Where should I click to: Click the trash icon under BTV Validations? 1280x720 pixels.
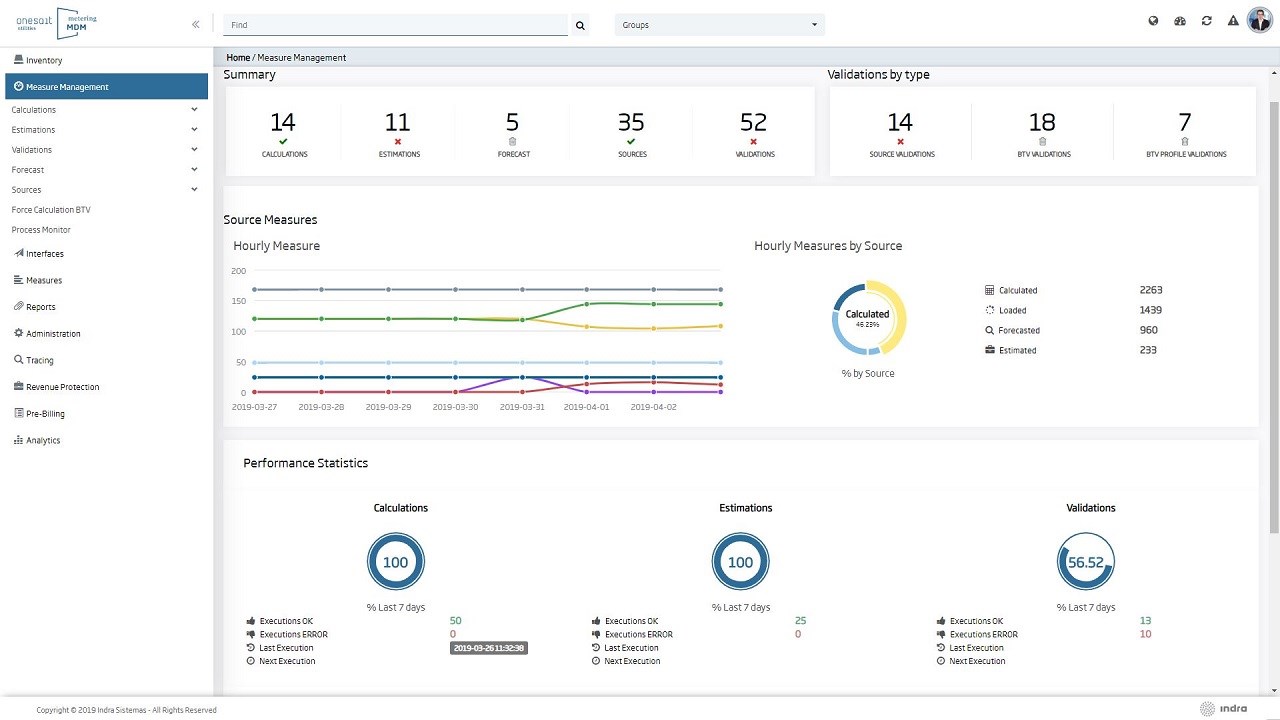pos(1043,142)
